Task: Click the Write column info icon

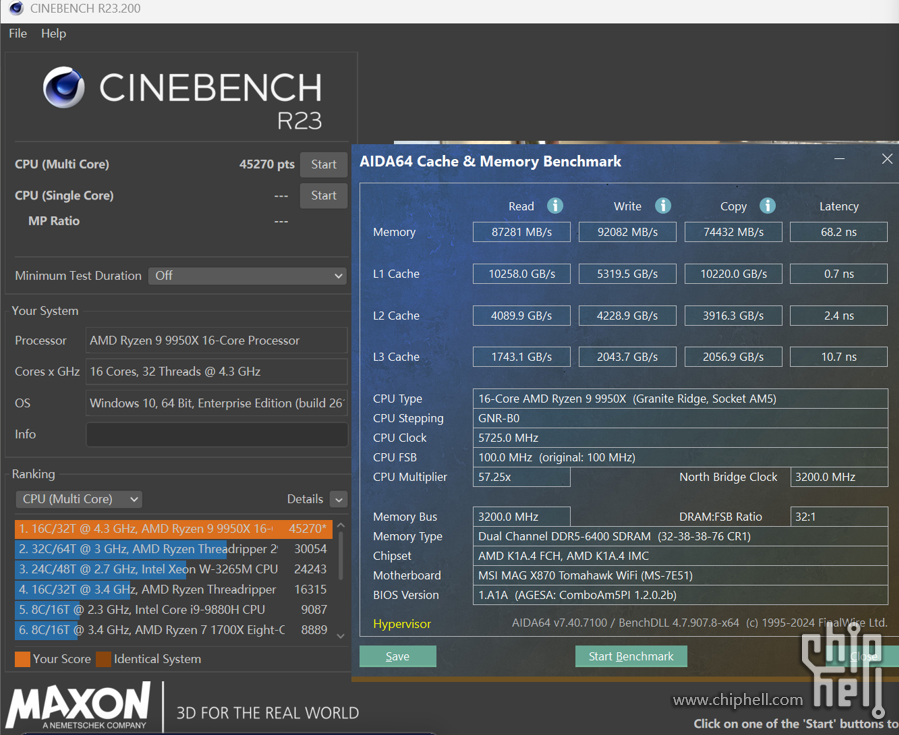Action: coord(663,205)
